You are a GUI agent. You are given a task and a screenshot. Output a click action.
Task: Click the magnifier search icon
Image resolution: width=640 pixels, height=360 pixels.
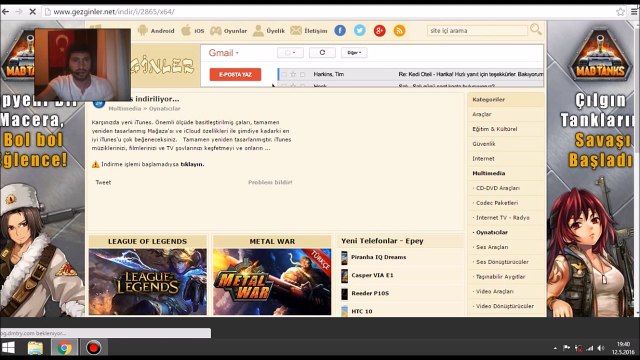coord(536,29)
